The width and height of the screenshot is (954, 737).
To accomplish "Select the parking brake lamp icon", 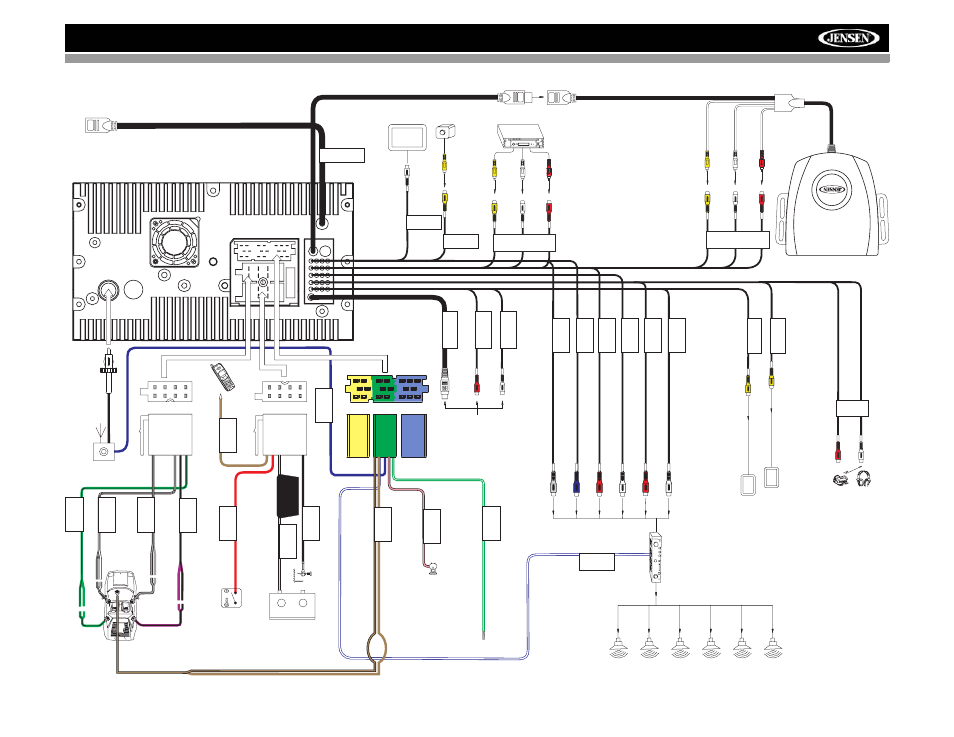I will [x=433, y=569].
